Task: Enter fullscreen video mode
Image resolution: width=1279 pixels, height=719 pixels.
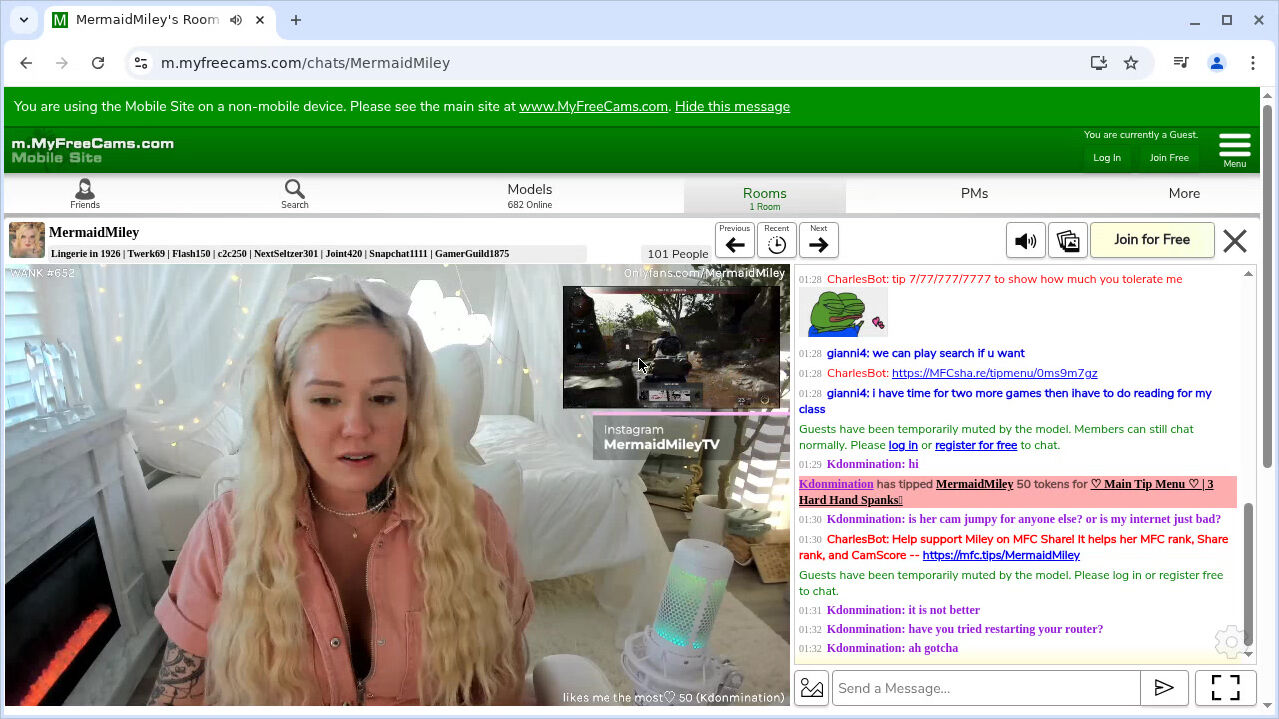Action: click(x=1225, y=688)
